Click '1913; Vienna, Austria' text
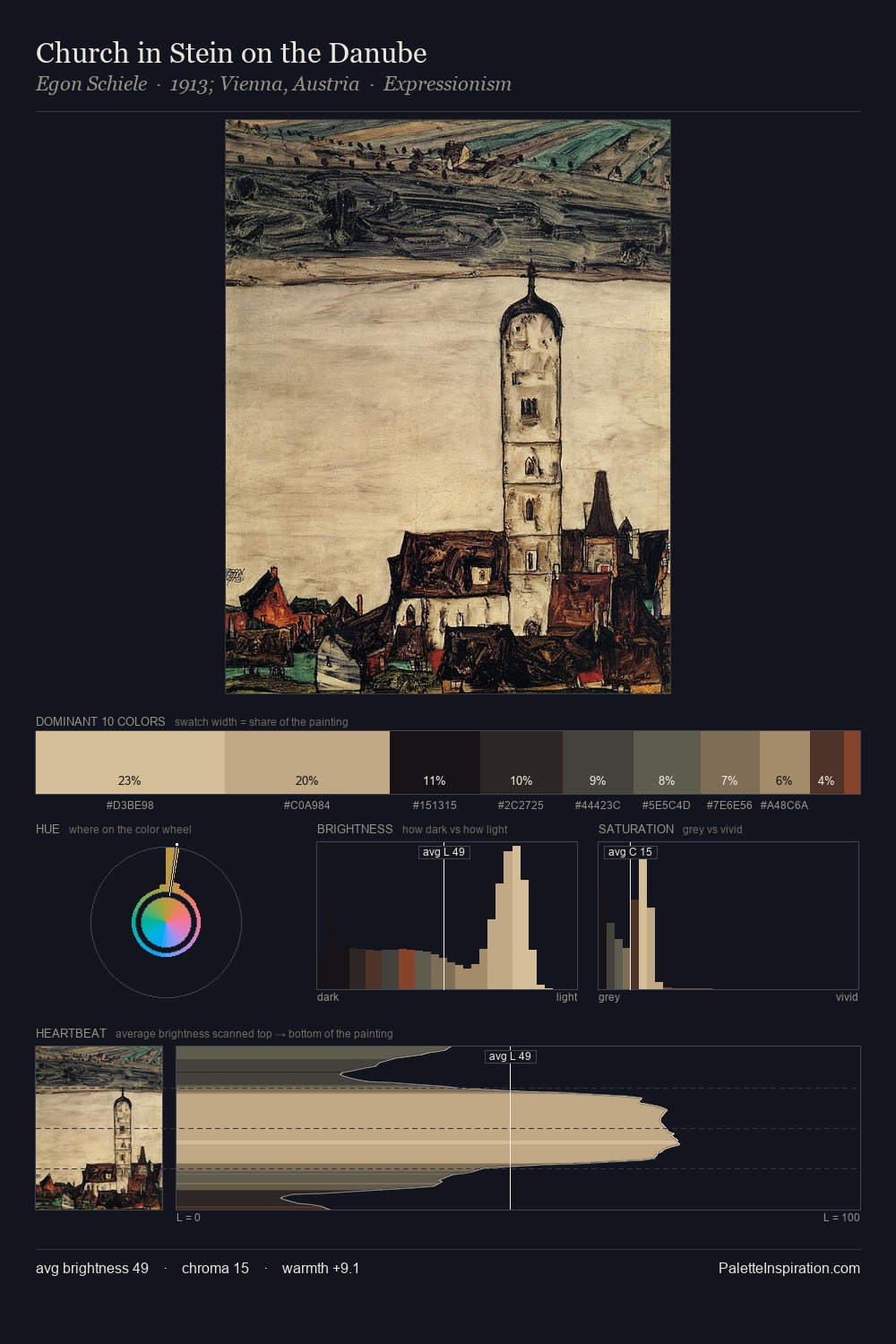 (264, 84)
